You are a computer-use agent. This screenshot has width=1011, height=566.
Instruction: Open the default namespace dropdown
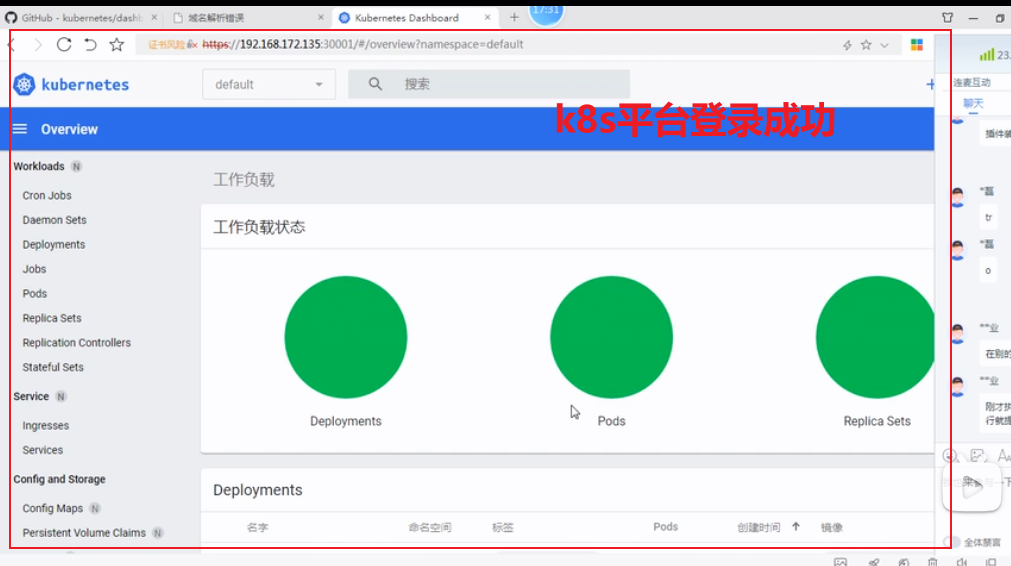coord(269,84)
